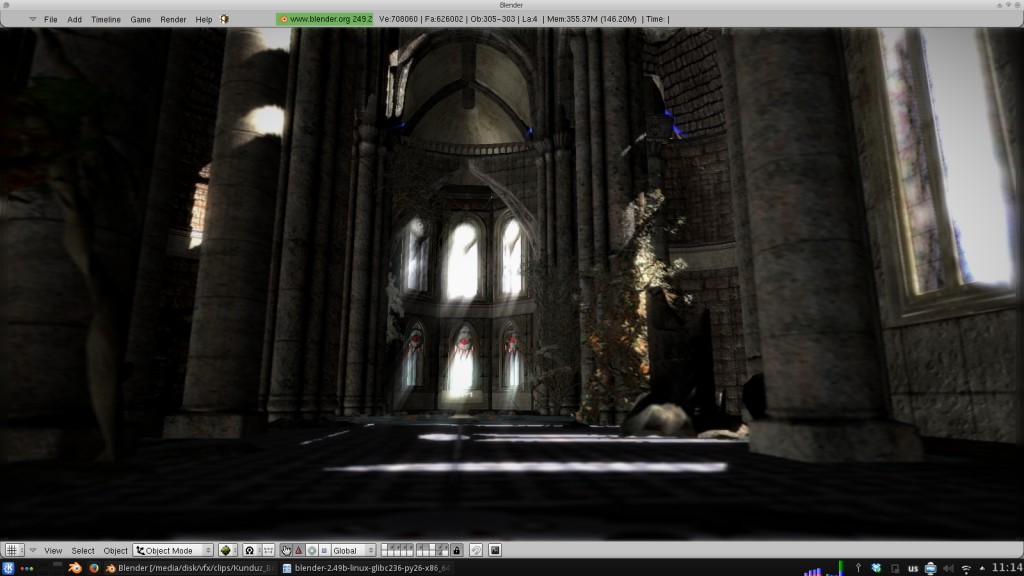1024x576 pixels.
Task: Click the render this window icon
Action: 495,550
